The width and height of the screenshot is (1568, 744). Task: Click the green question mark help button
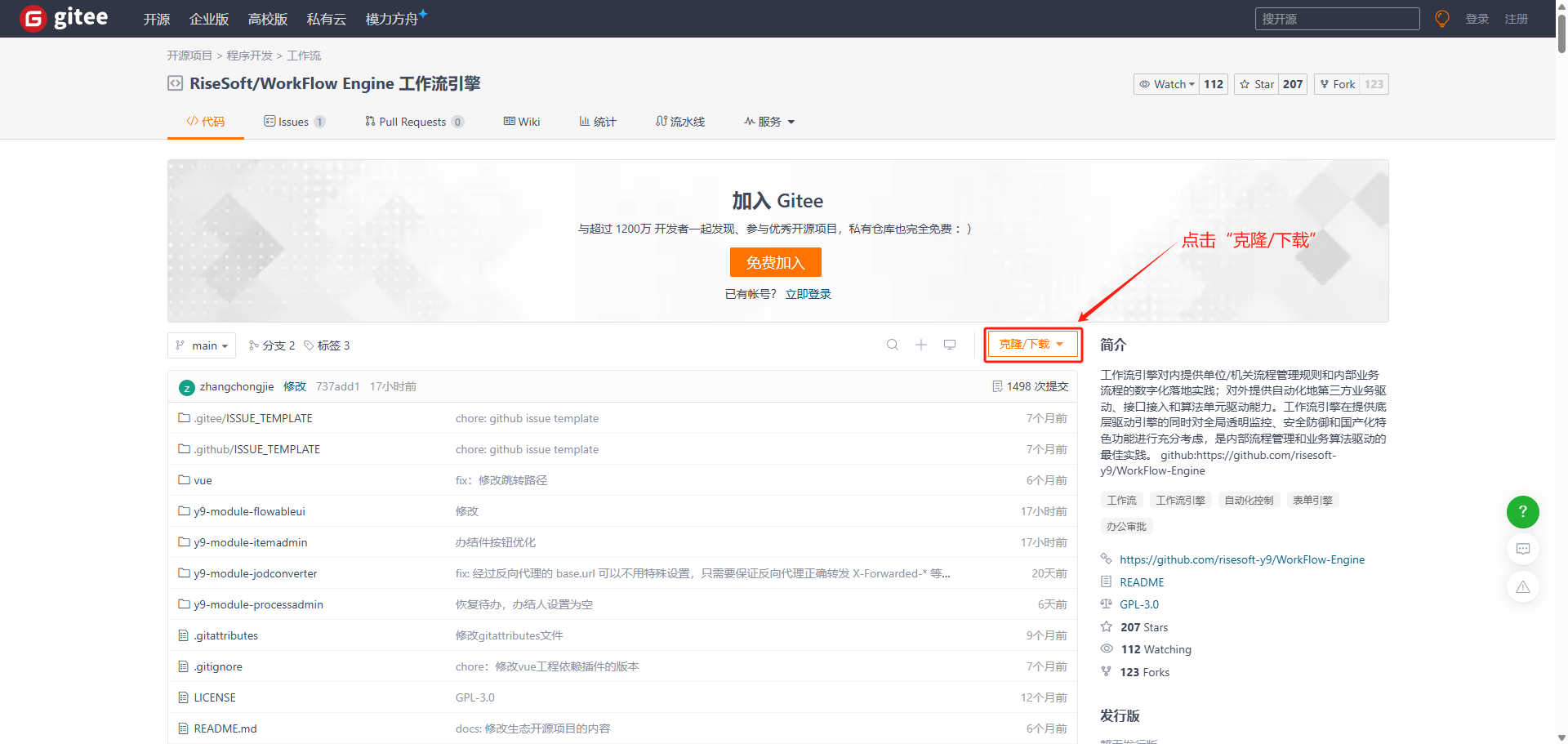tap(1523, 512)
